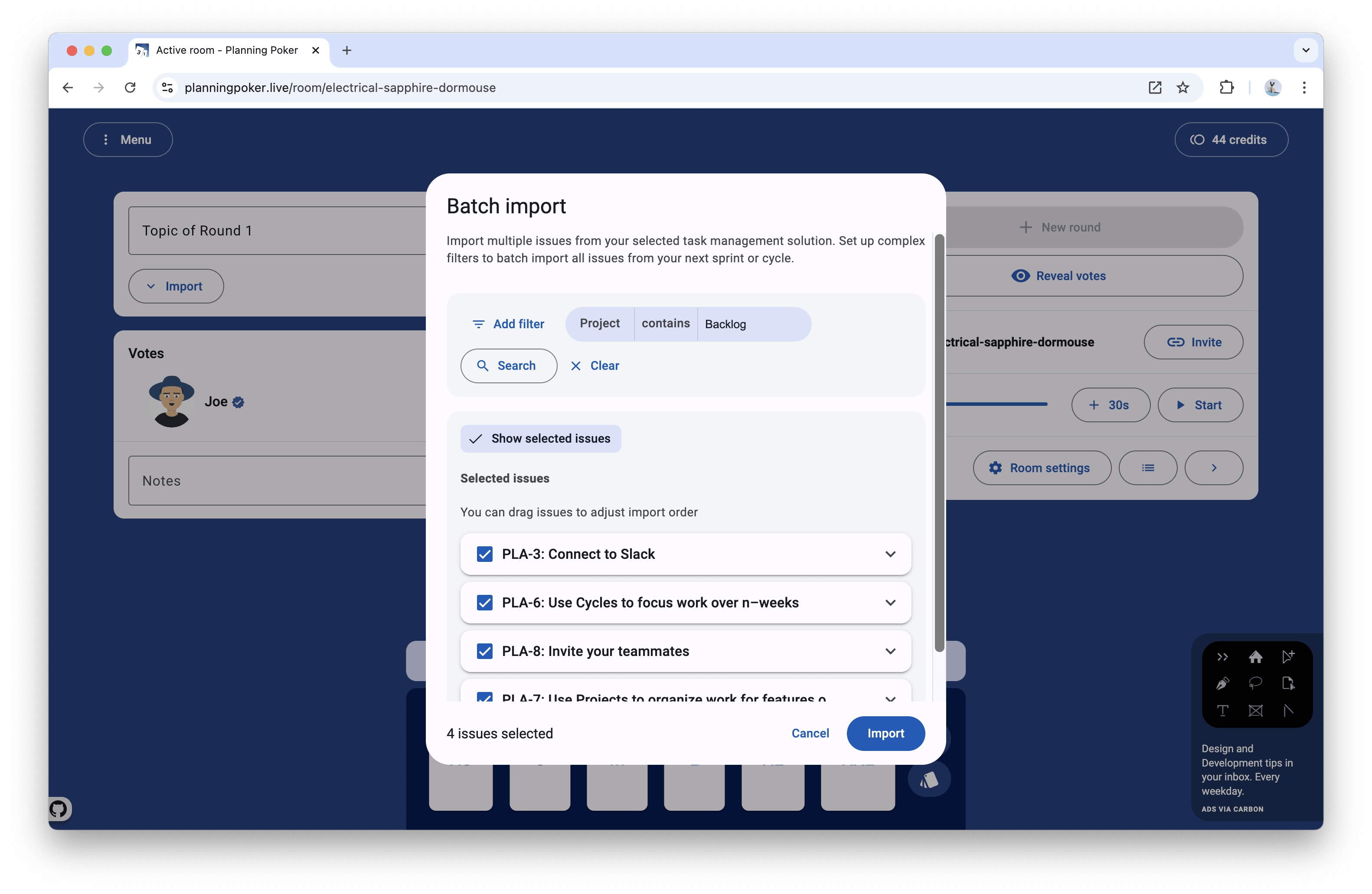Uncheck PLA-6: Use Cycles issue
1372x894 pixels.
coord(485,602)
